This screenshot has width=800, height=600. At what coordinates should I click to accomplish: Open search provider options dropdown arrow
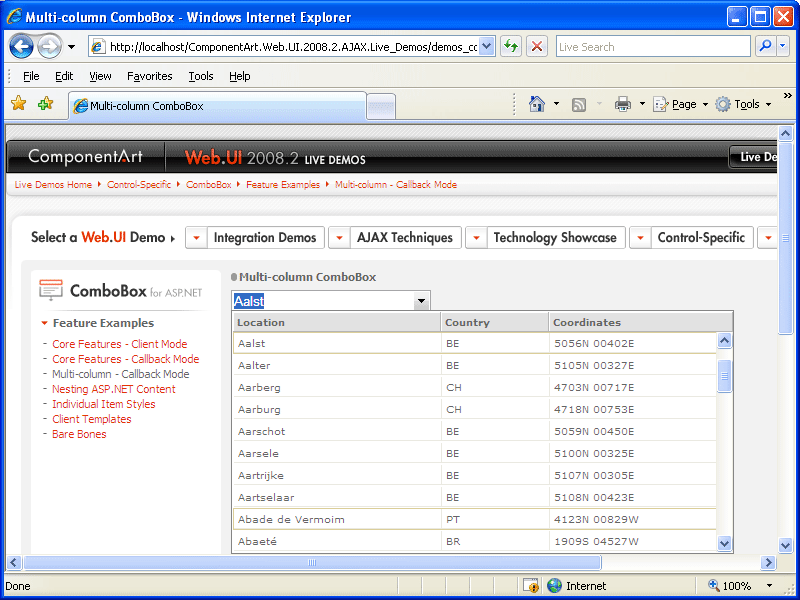[783, 46]
